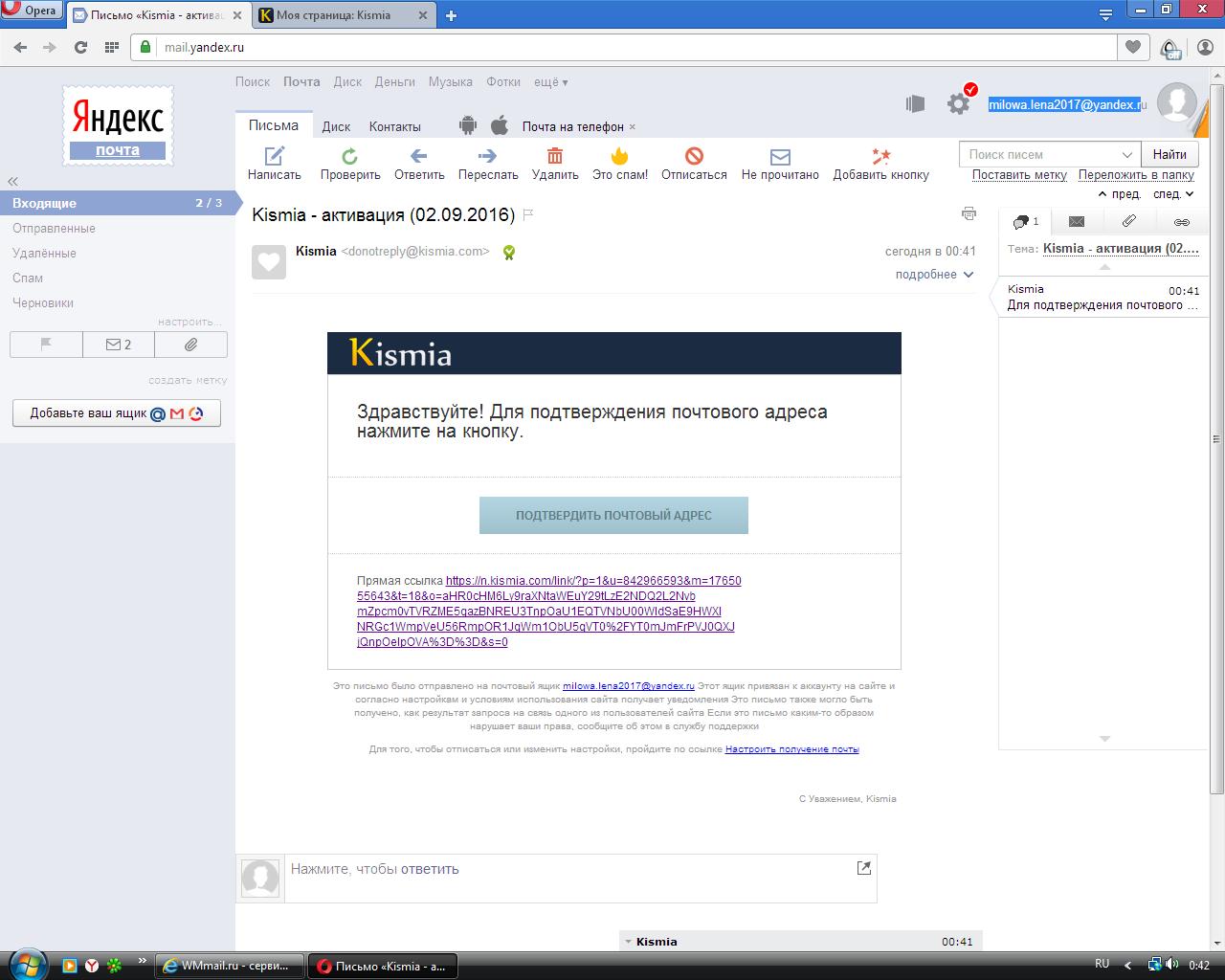Click quick reply field Нажмите, чтобы ответить
The height and width of the screenshot is (980, 1225).
[581, 879]
